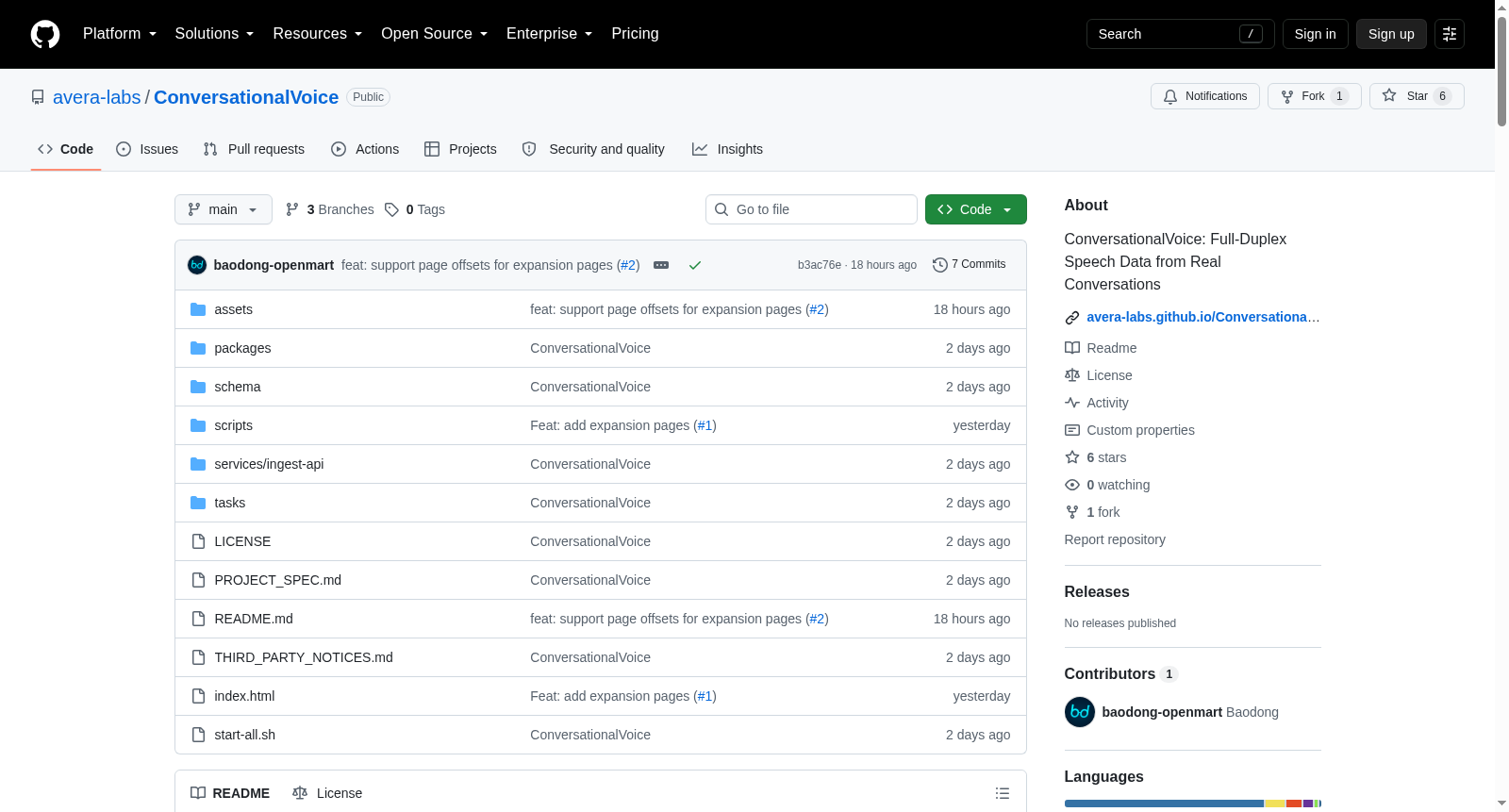
Task: Open the global navigation settings icon
Action: click(x=1450, y=34)
